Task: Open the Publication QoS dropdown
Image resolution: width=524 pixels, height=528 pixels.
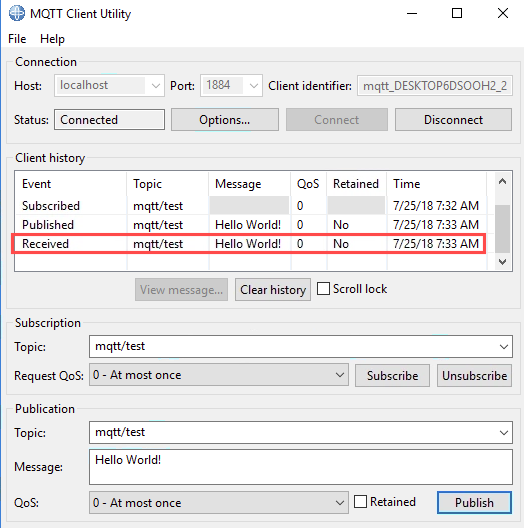Action: coord(340,503)
